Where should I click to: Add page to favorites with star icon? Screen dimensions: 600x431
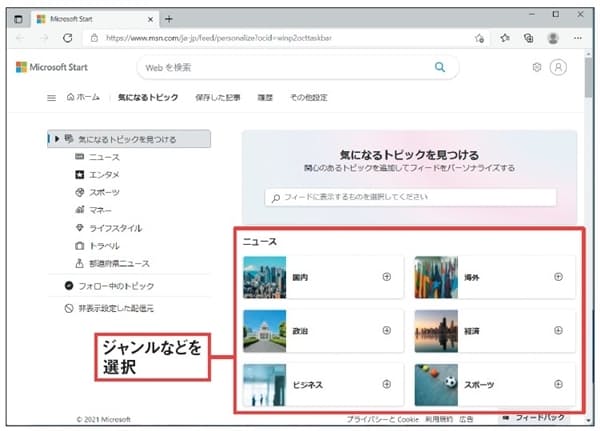tap(479, 38)
